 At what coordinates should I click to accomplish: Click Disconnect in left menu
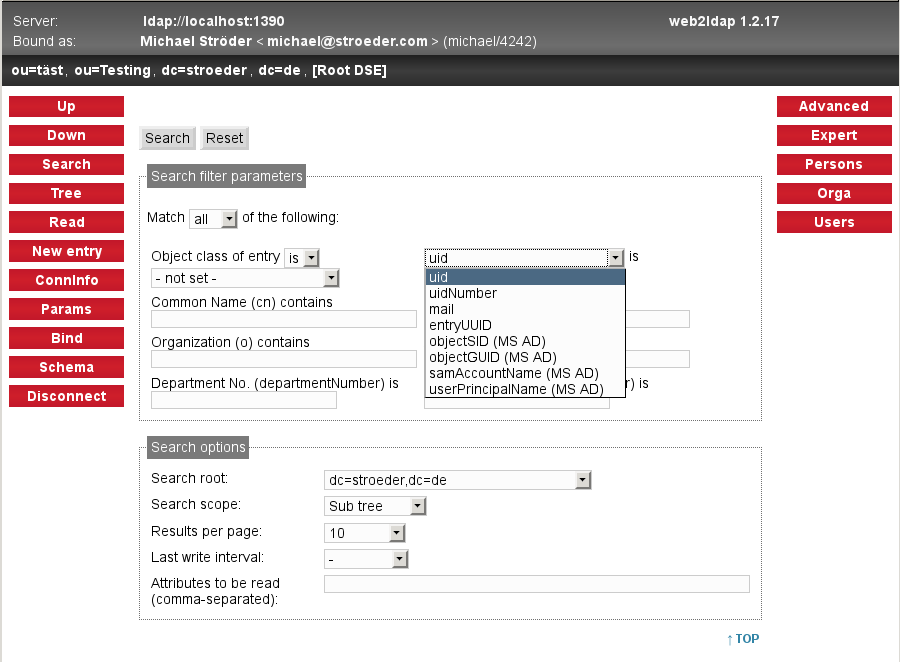pos(66,396)
